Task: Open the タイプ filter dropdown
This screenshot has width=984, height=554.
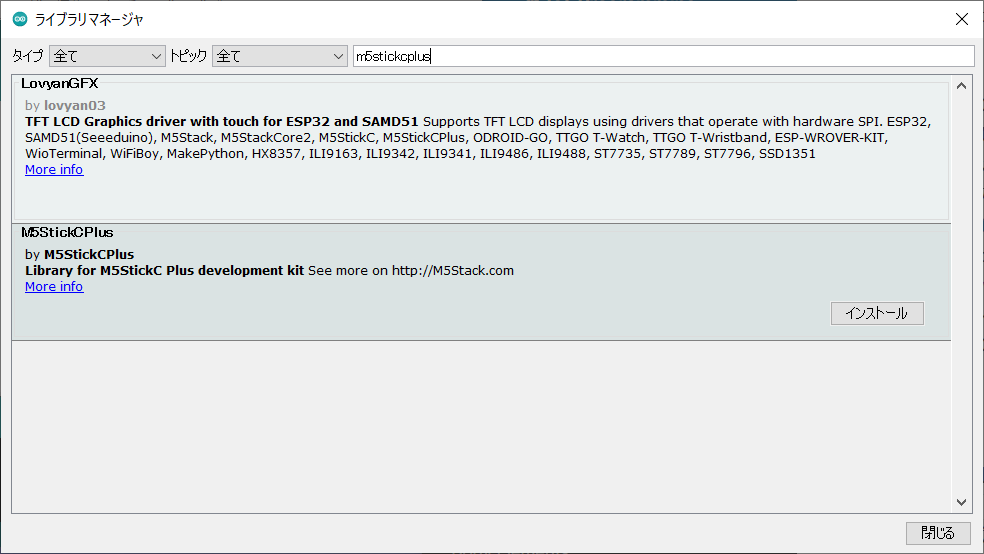Action: [x=106, y=56]
